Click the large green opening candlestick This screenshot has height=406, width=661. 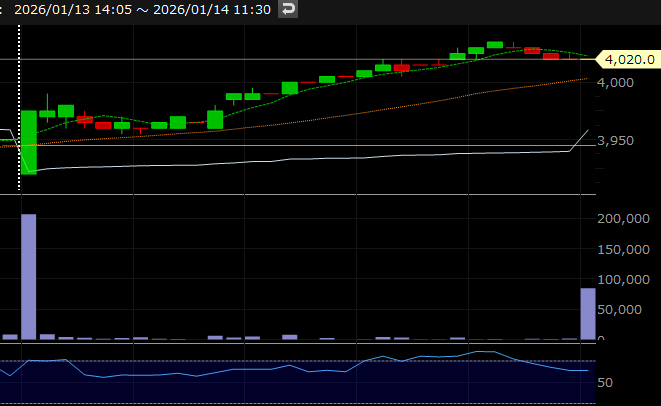(x=28, y=142)
